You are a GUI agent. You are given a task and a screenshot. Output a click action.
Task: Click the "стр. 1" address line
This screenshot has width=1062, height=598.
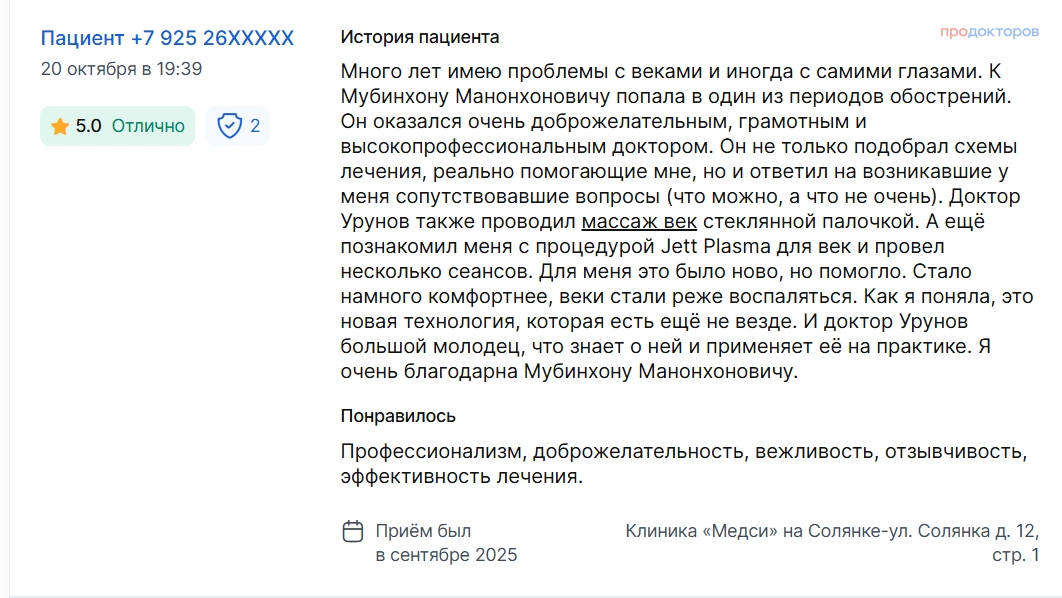[1015, 554]
